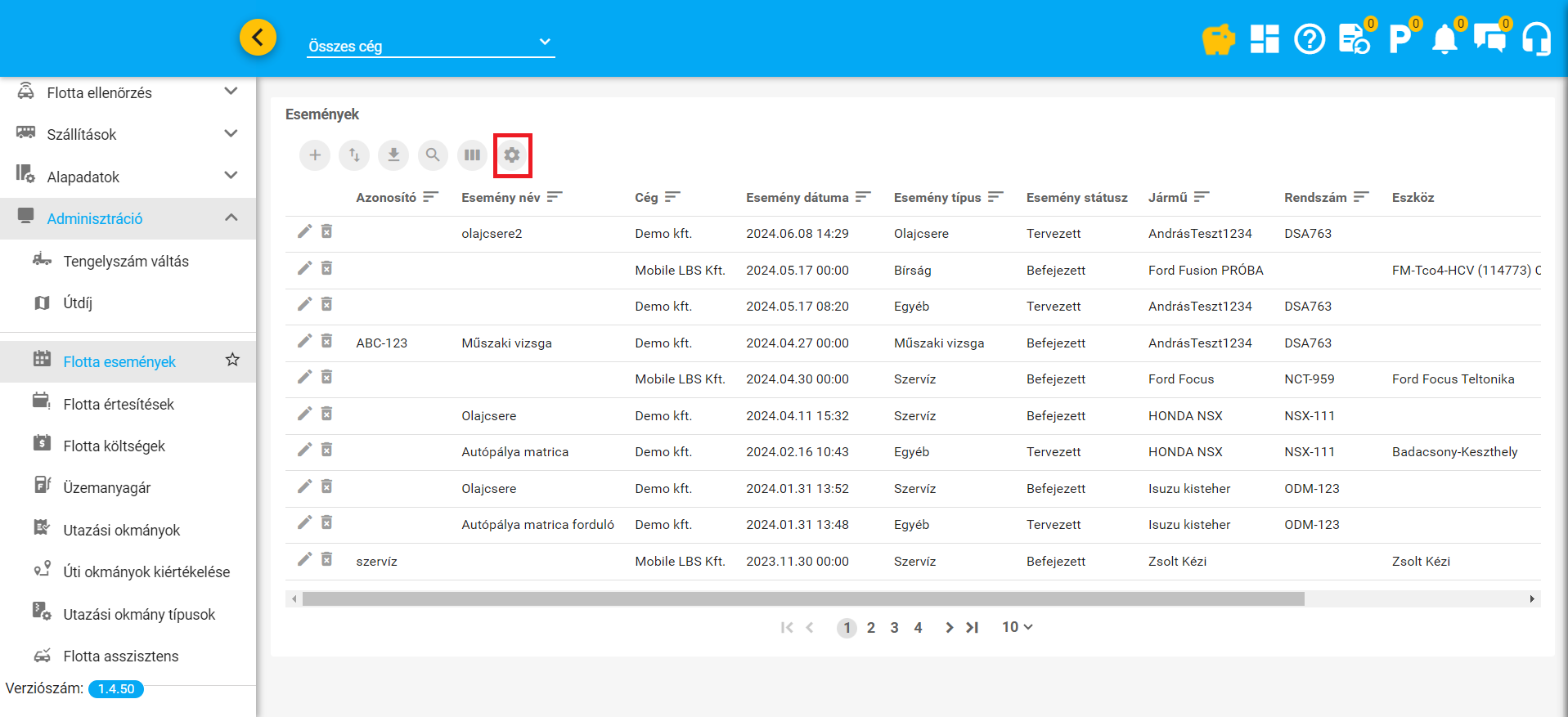Open Flotta költségek menu item

pos(114,446)
